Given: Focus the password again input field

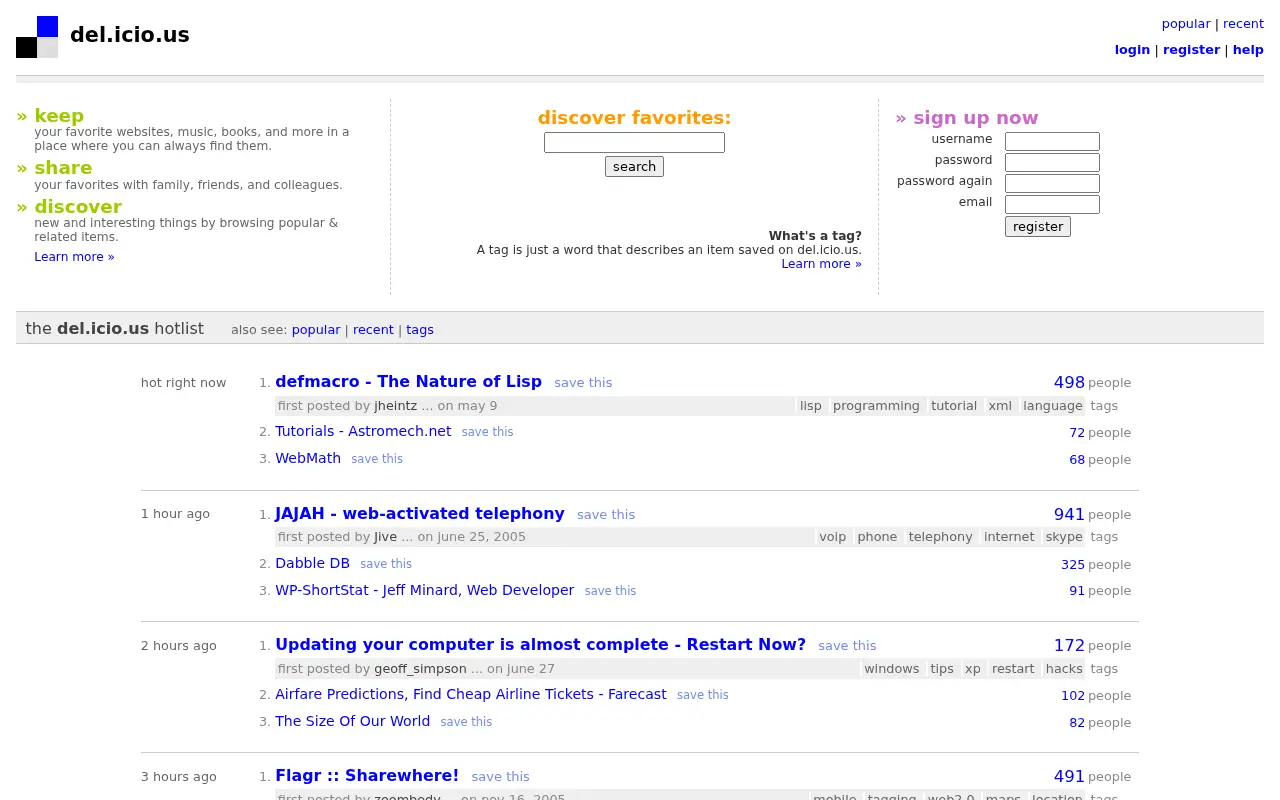Looking at the screenshot, I should point(1052,183).
